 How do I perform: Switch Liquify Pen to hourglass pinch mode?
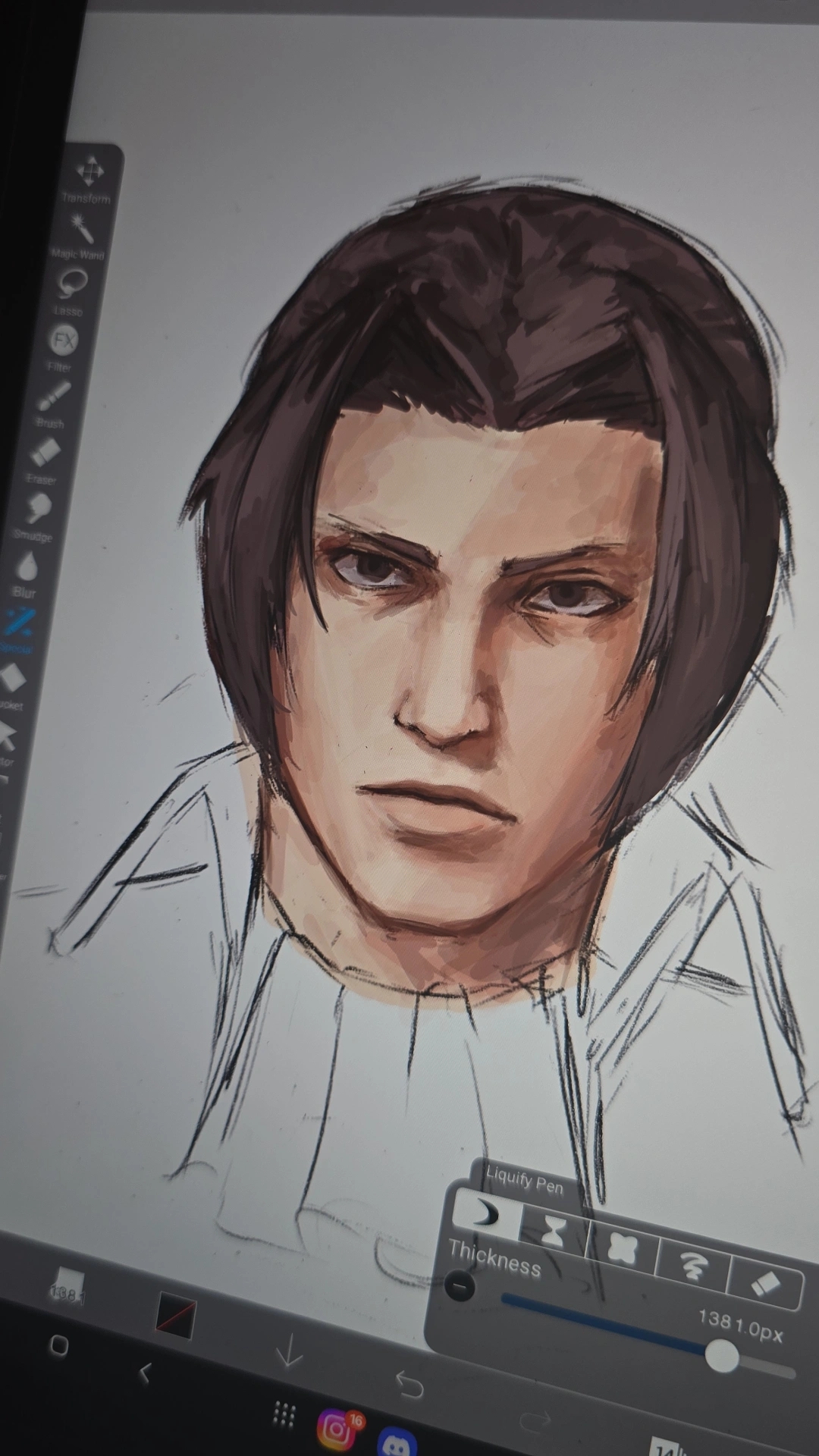click(554, 1232)
